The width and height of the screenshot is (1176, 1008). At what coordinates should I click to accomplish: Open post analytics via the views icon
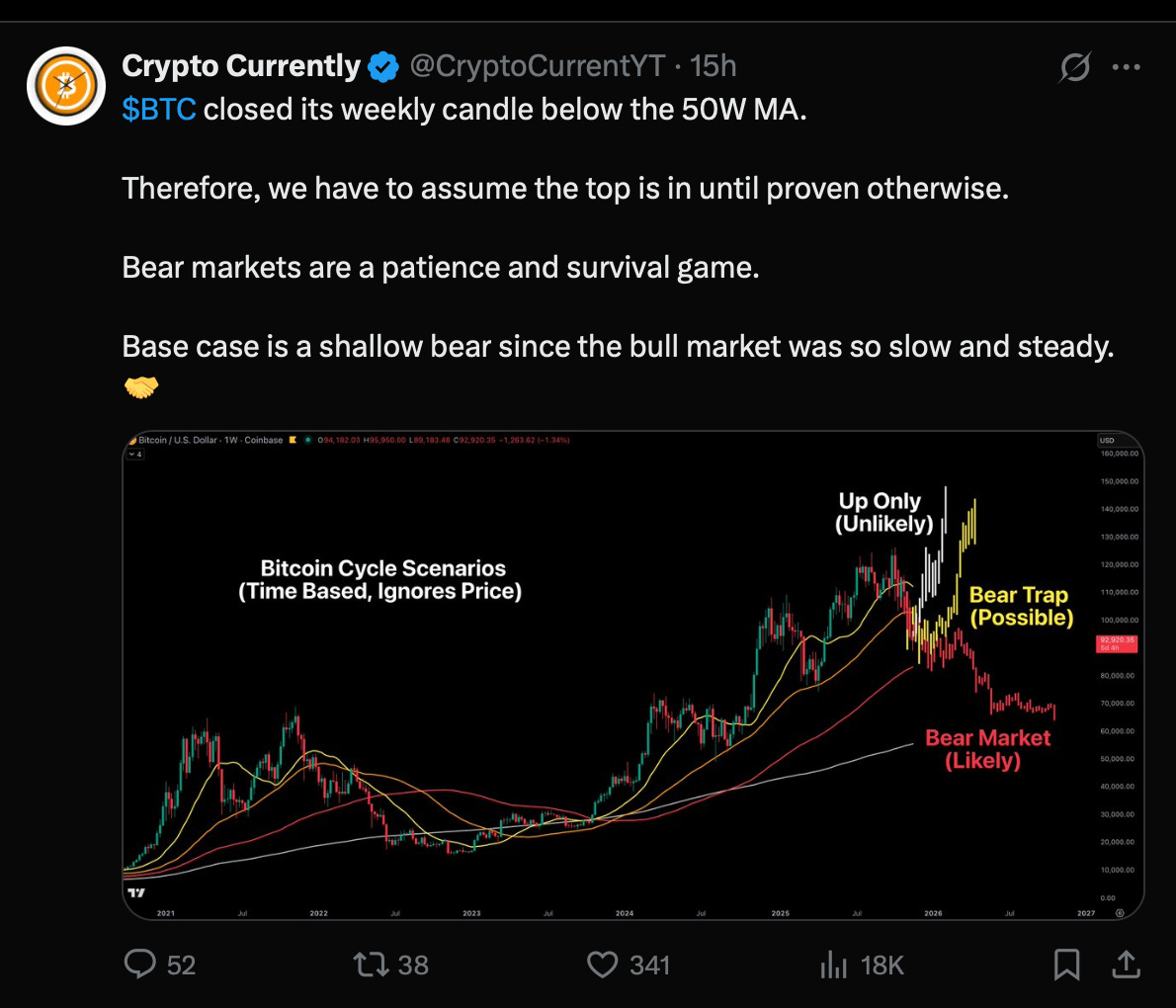[835, 965]
